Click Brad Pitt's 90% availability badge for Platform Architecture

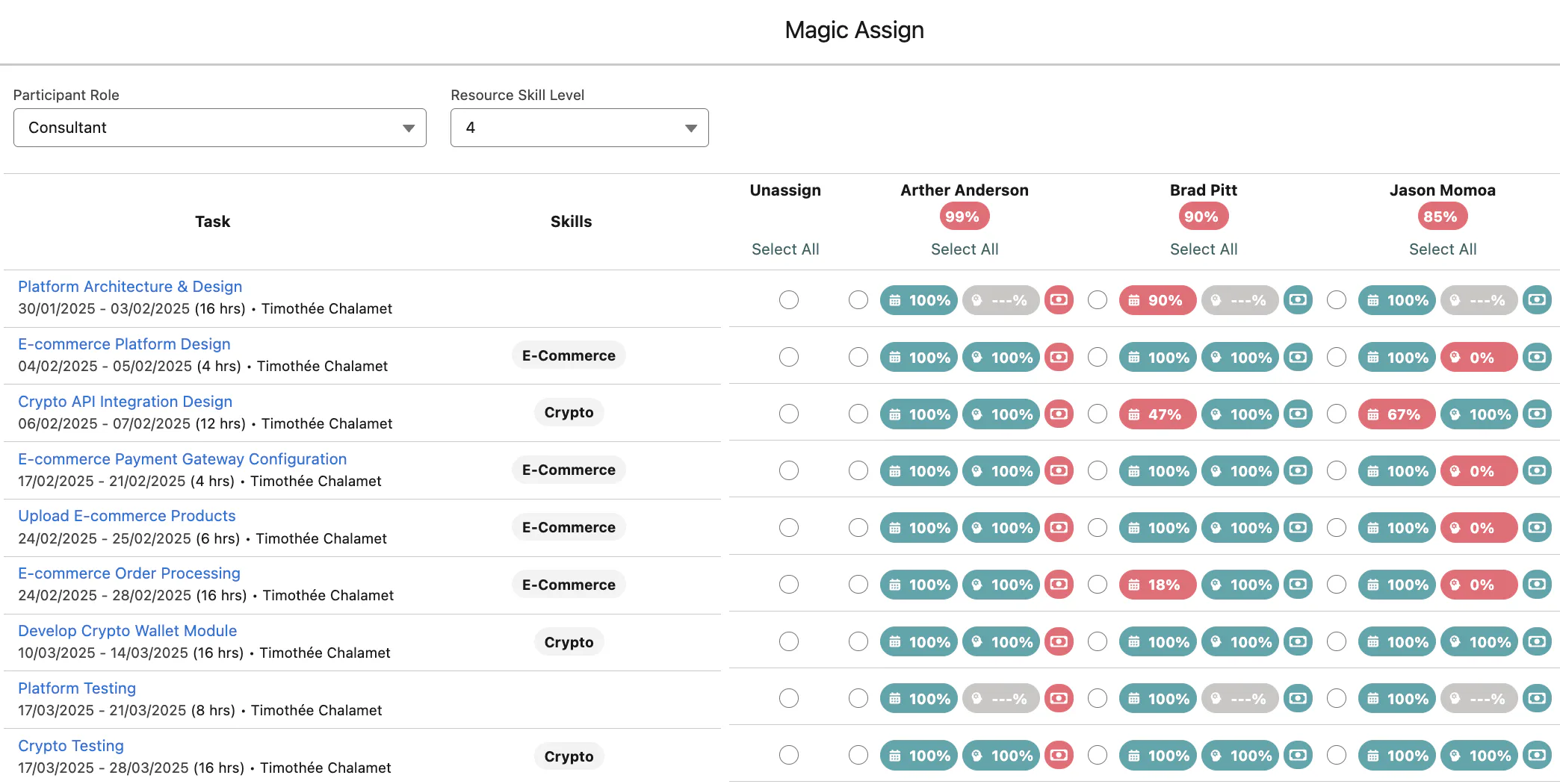point(1157,300)
